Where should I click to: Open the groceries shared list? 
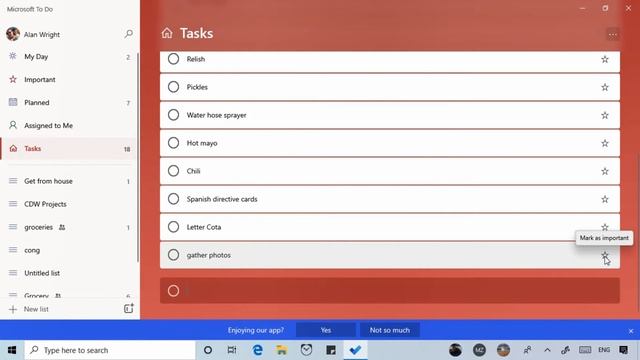pos(69,227)
